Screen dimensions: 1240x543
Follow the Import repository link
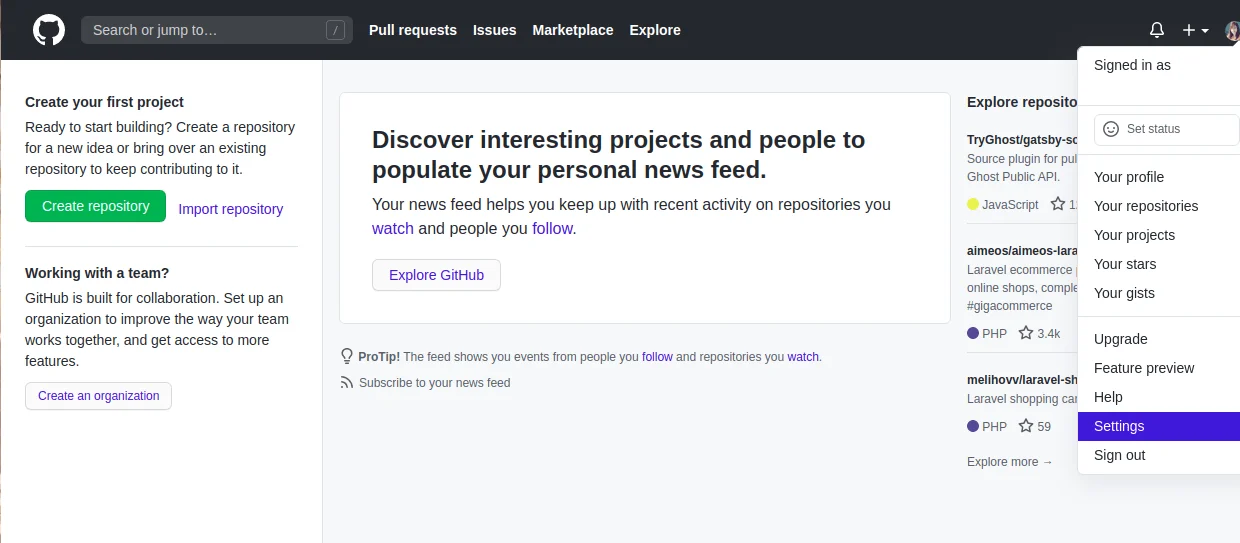230,209
